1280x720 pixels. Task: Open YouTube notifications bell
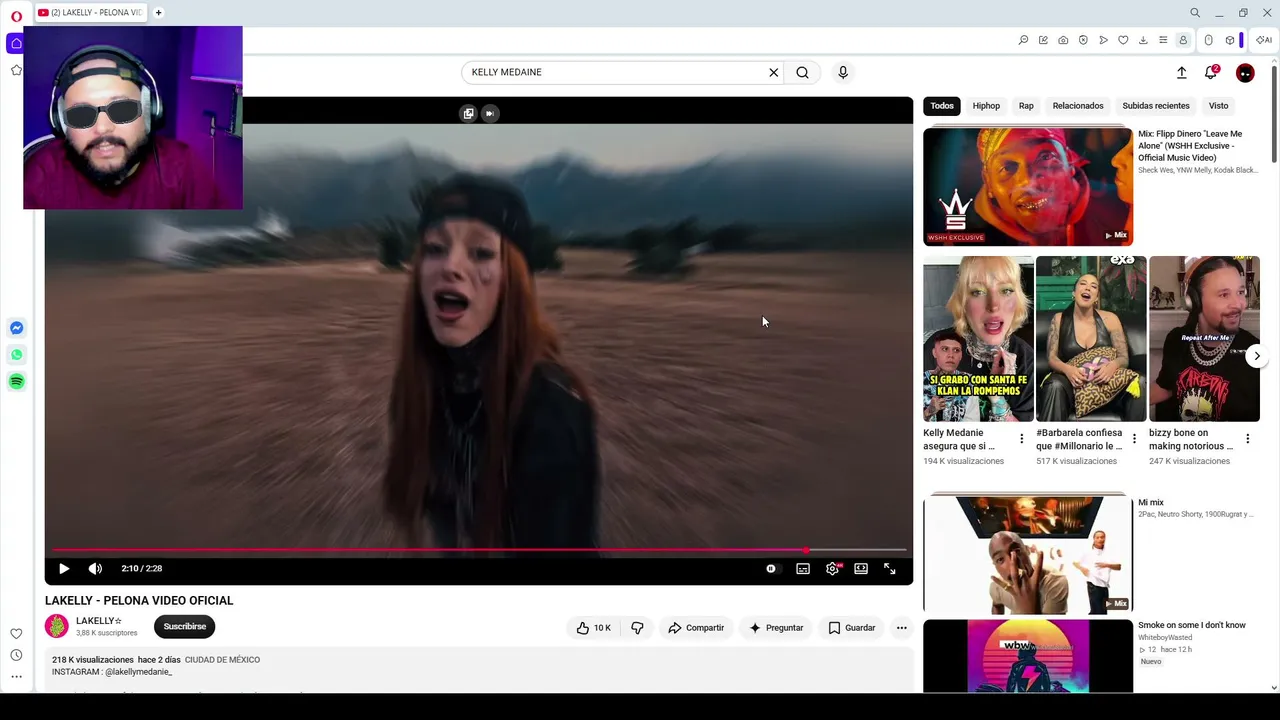[1211, 72]
